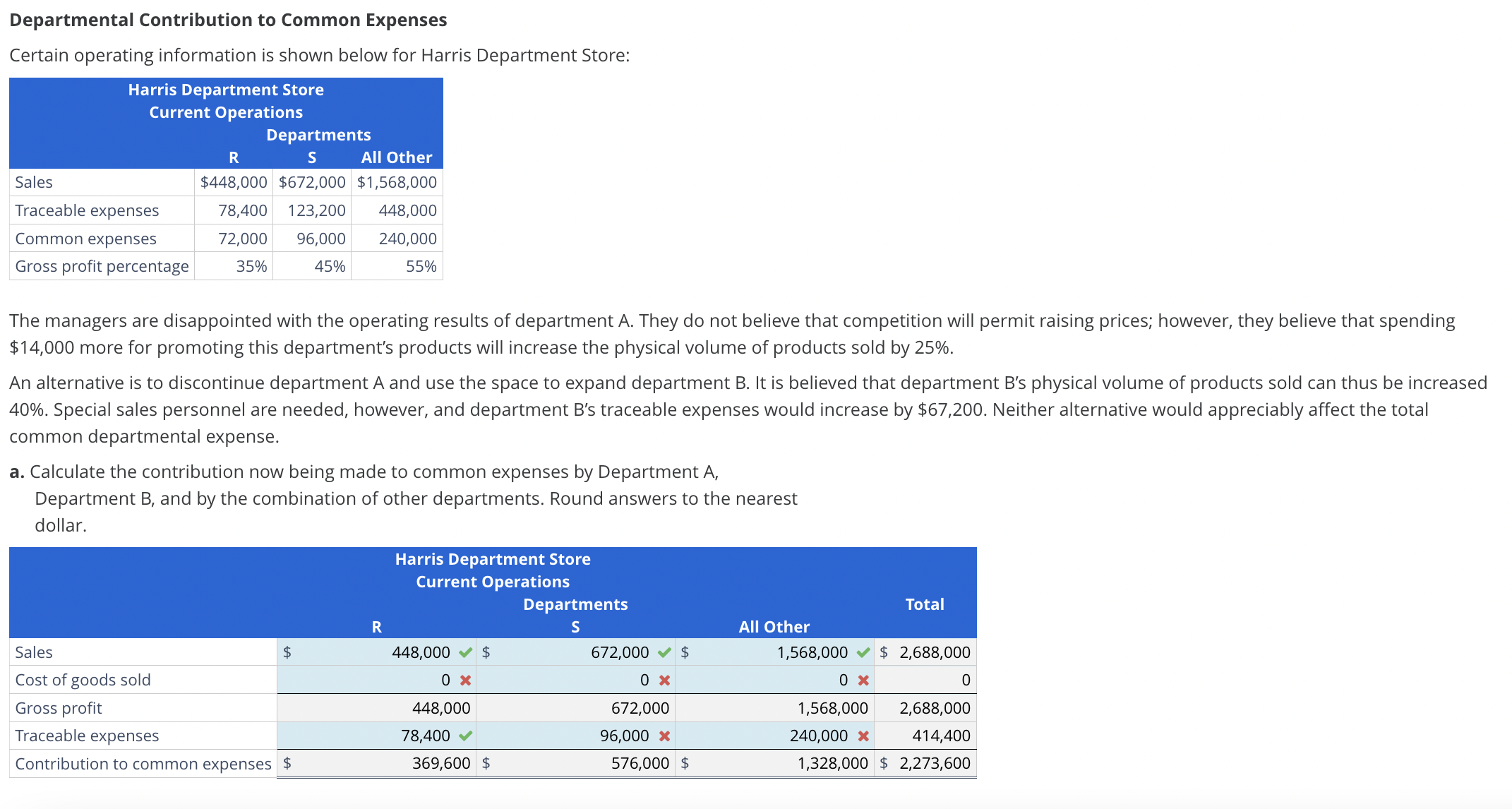Image resolution: width=1512 pixels, height=809 pixels.
Task: Click the dollar sign before the Total Sales amount
Action: coord(882,652)
